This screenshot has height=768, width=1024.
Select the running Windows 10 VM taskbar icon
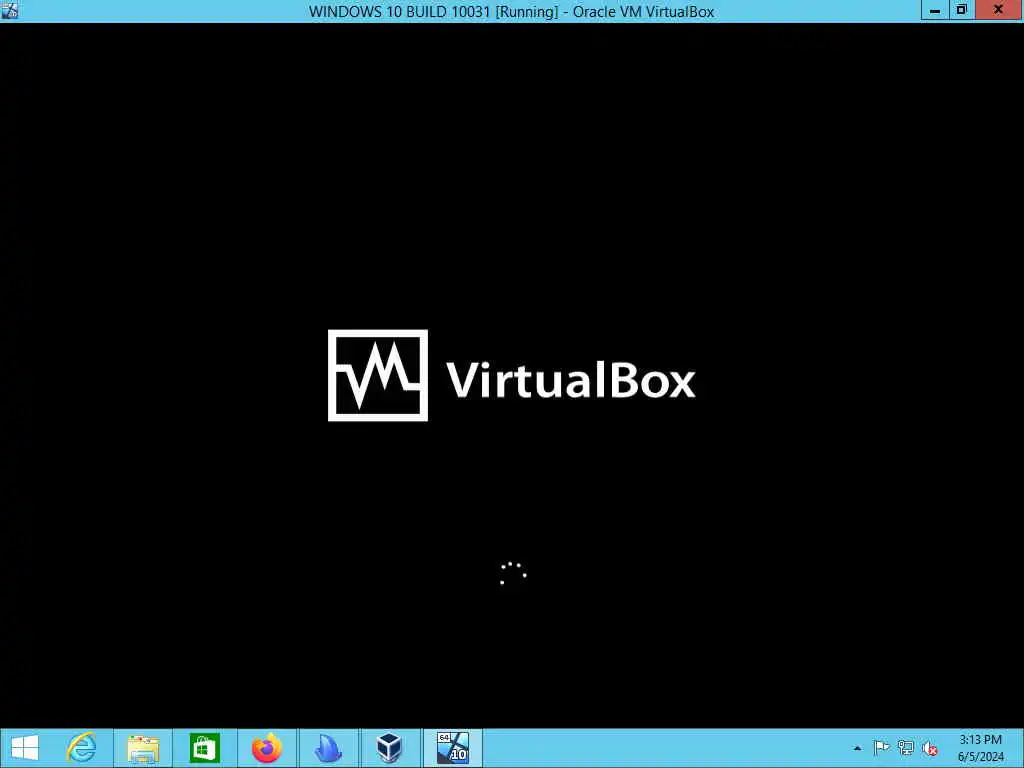(453, 748)
